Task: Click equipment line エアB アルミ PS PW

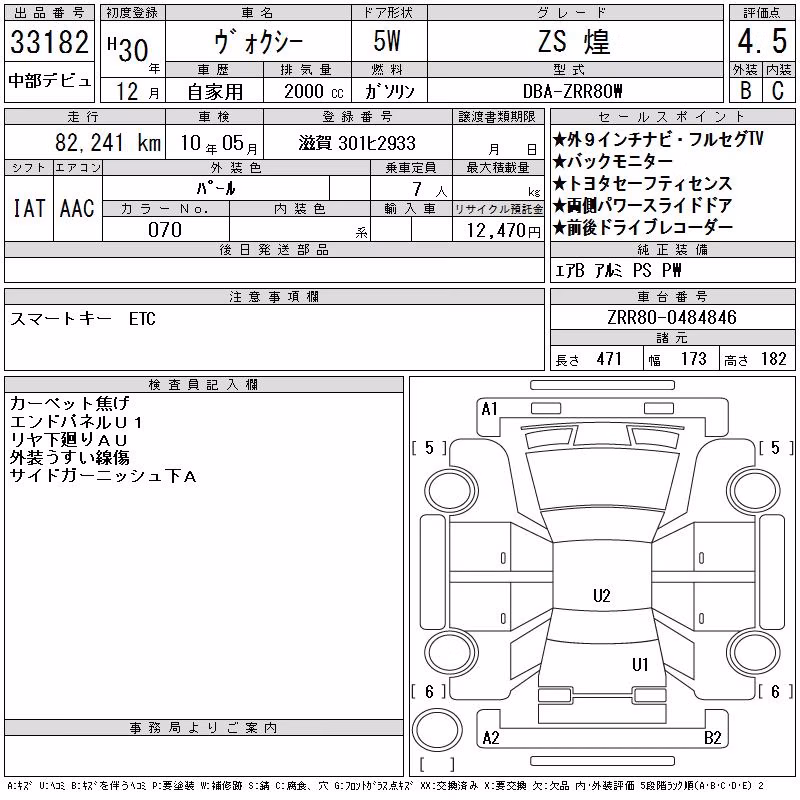Action: coord(618,270)
